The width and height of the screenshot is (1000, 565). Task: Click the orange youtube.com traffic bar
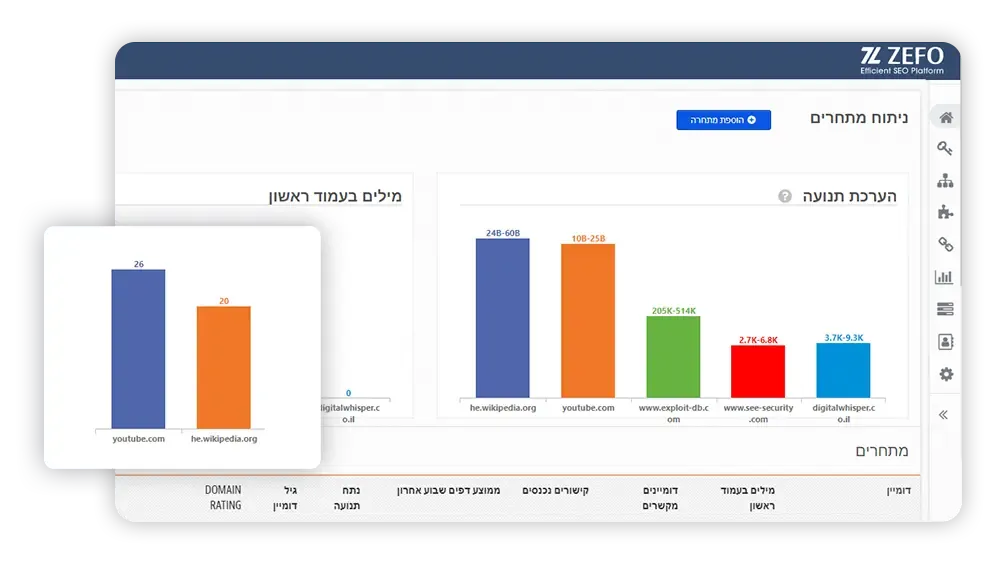coord(588,321)
